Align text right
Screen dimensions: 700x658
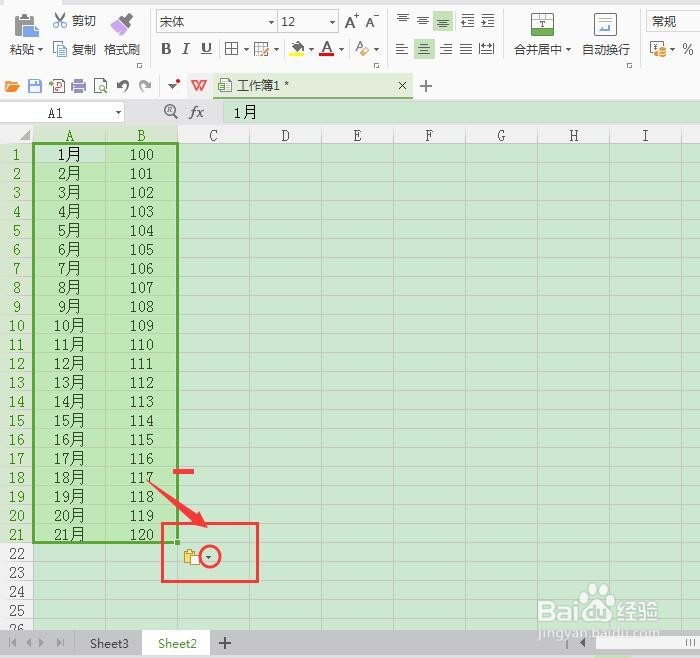point(446,49)
